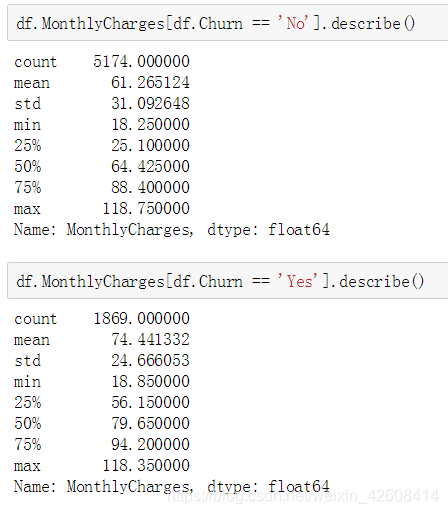Select 25% value 56.150000
Image resolution: width=448 pixels, height=514 pixels.
150,402
